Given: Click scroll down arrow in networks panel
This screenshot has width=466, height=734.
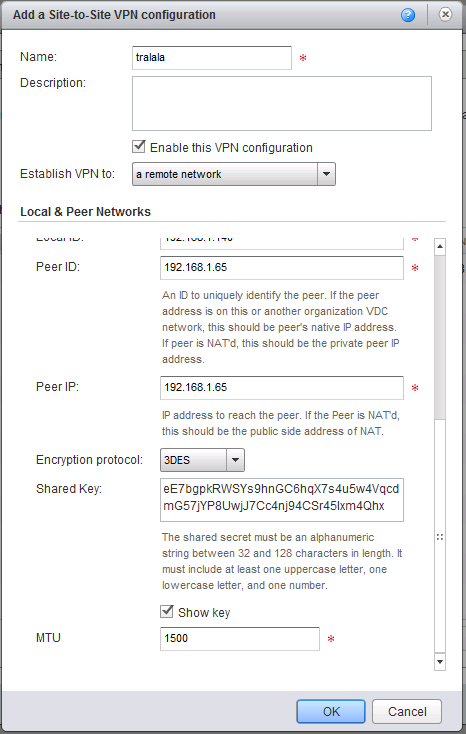Looking at the screenshot, I should [x=440, y=661].
